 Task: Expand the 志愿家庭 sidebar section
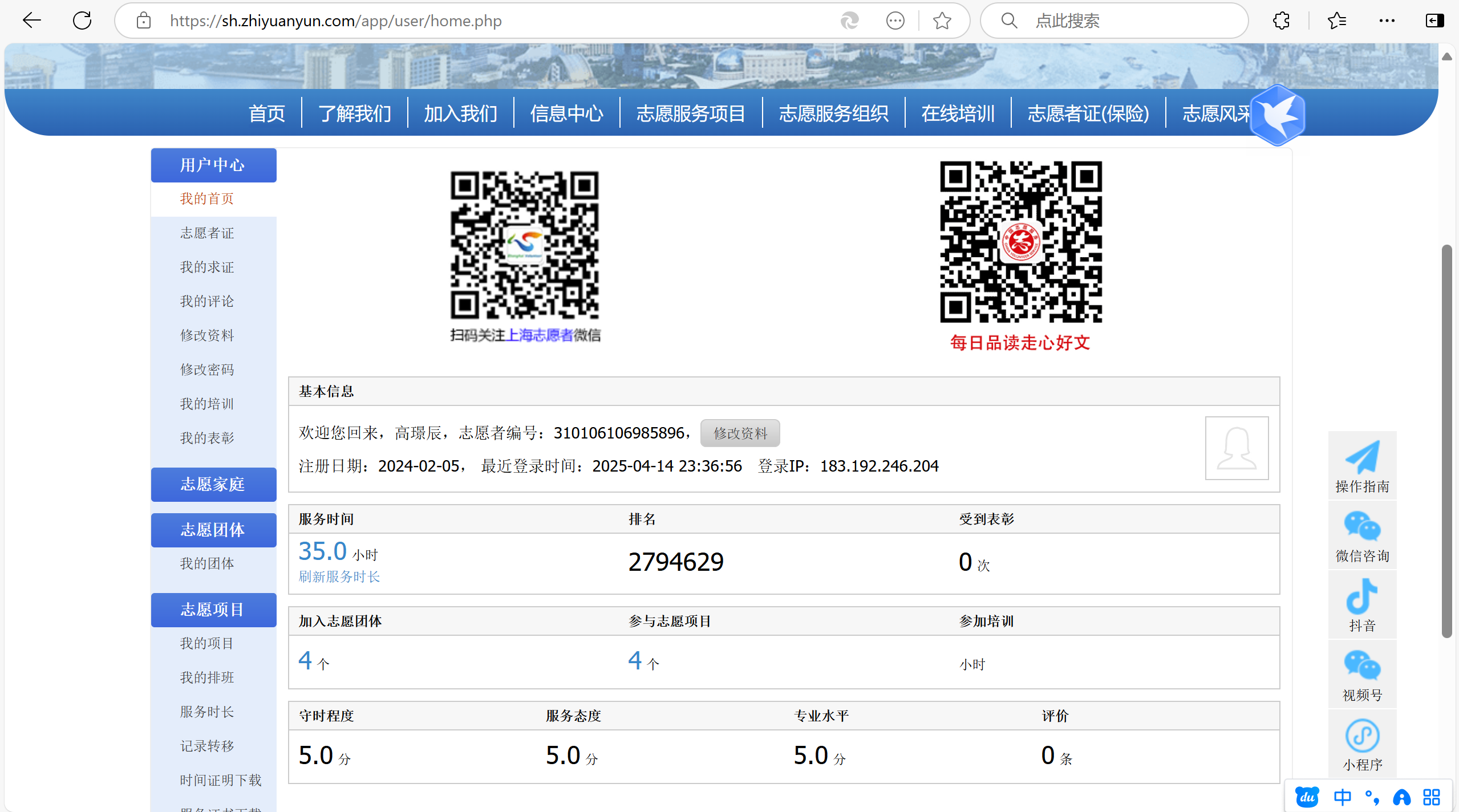[213, 484]
